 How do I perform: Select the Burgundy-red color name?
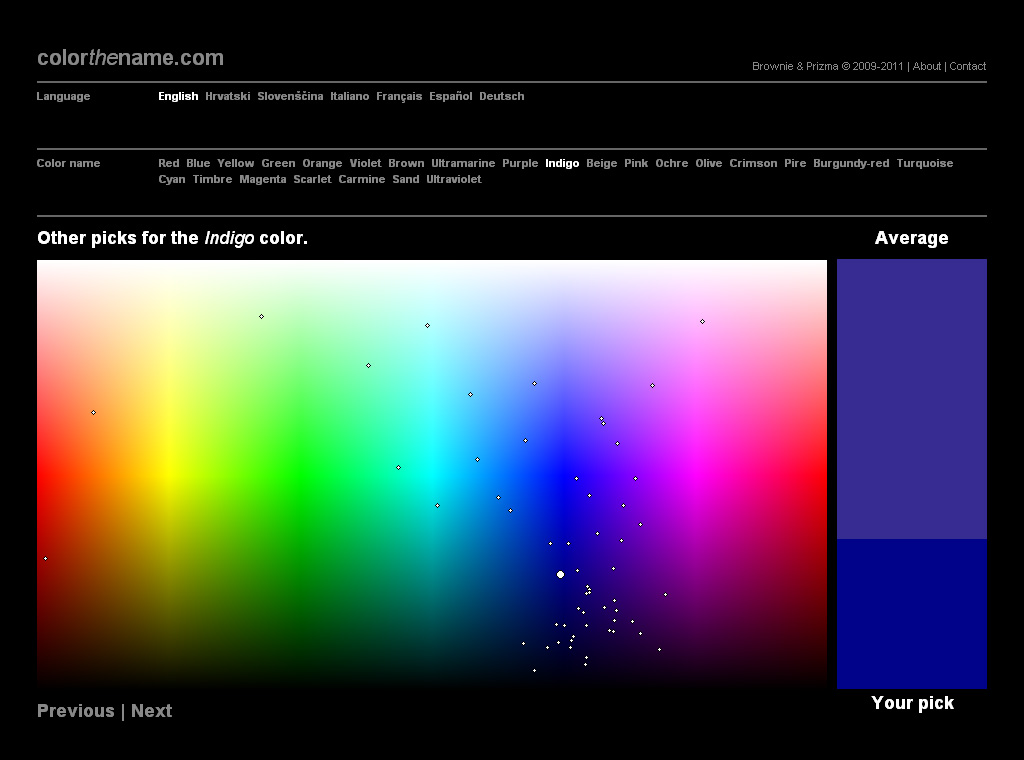(850, 164)
